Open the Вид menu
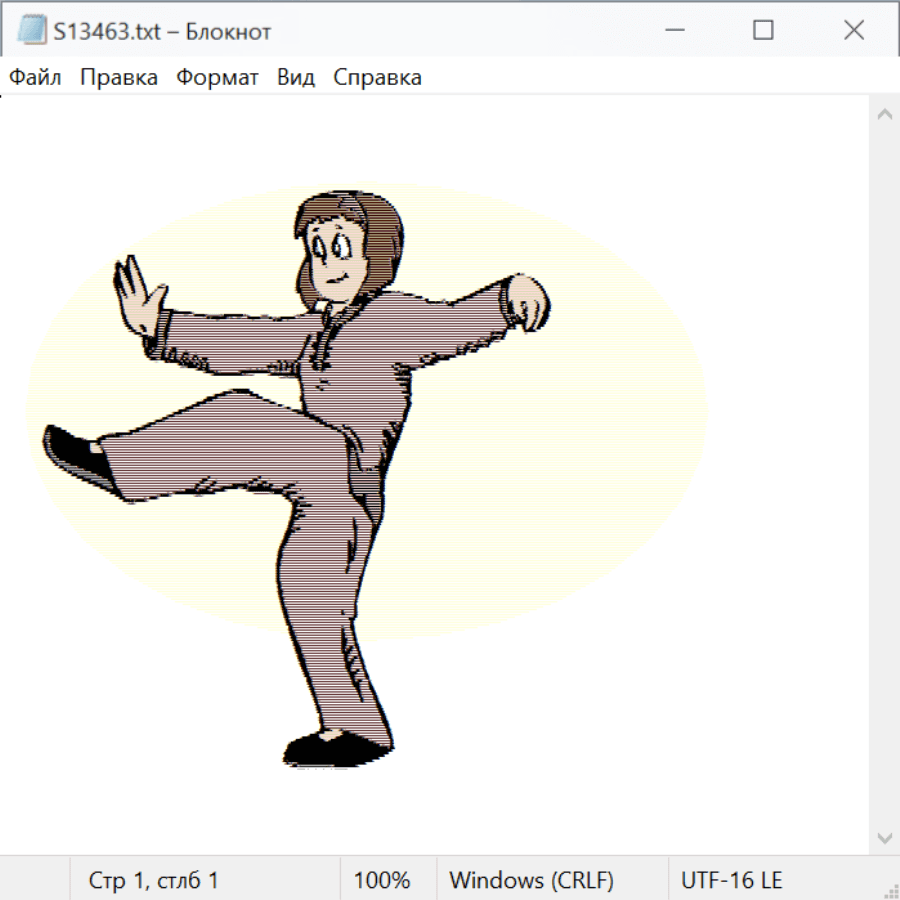Screen dimensions: 900x900 pos(295,78)
